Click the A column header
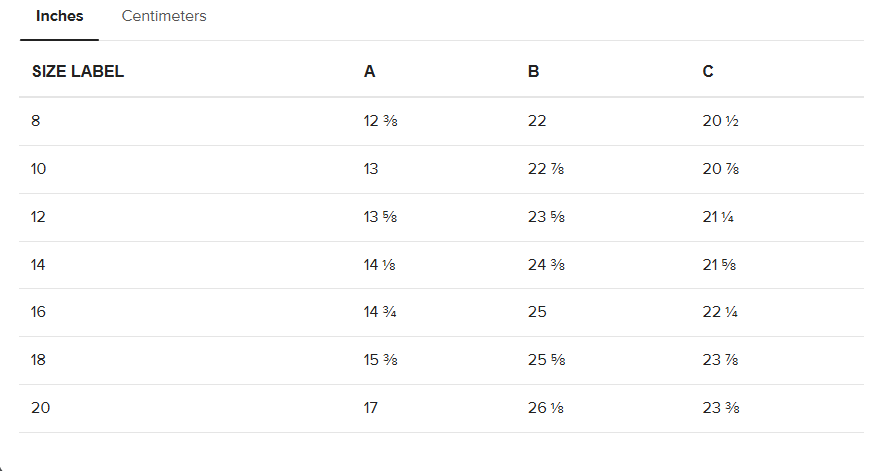This screenshot has height=471, width=882. pos(369,71)
